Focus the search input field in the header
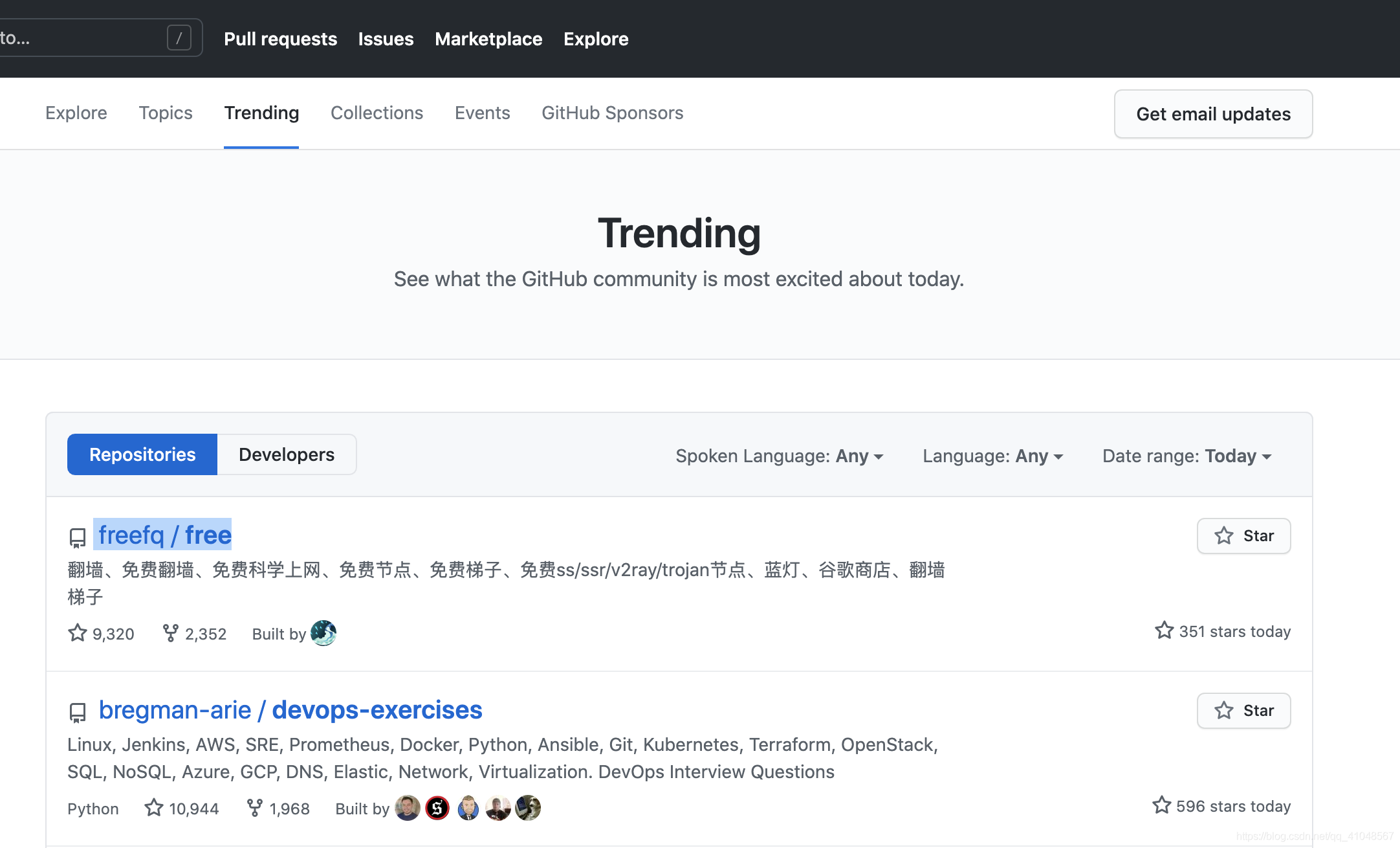Screen dimensions: 1400x848 (100, 38)
